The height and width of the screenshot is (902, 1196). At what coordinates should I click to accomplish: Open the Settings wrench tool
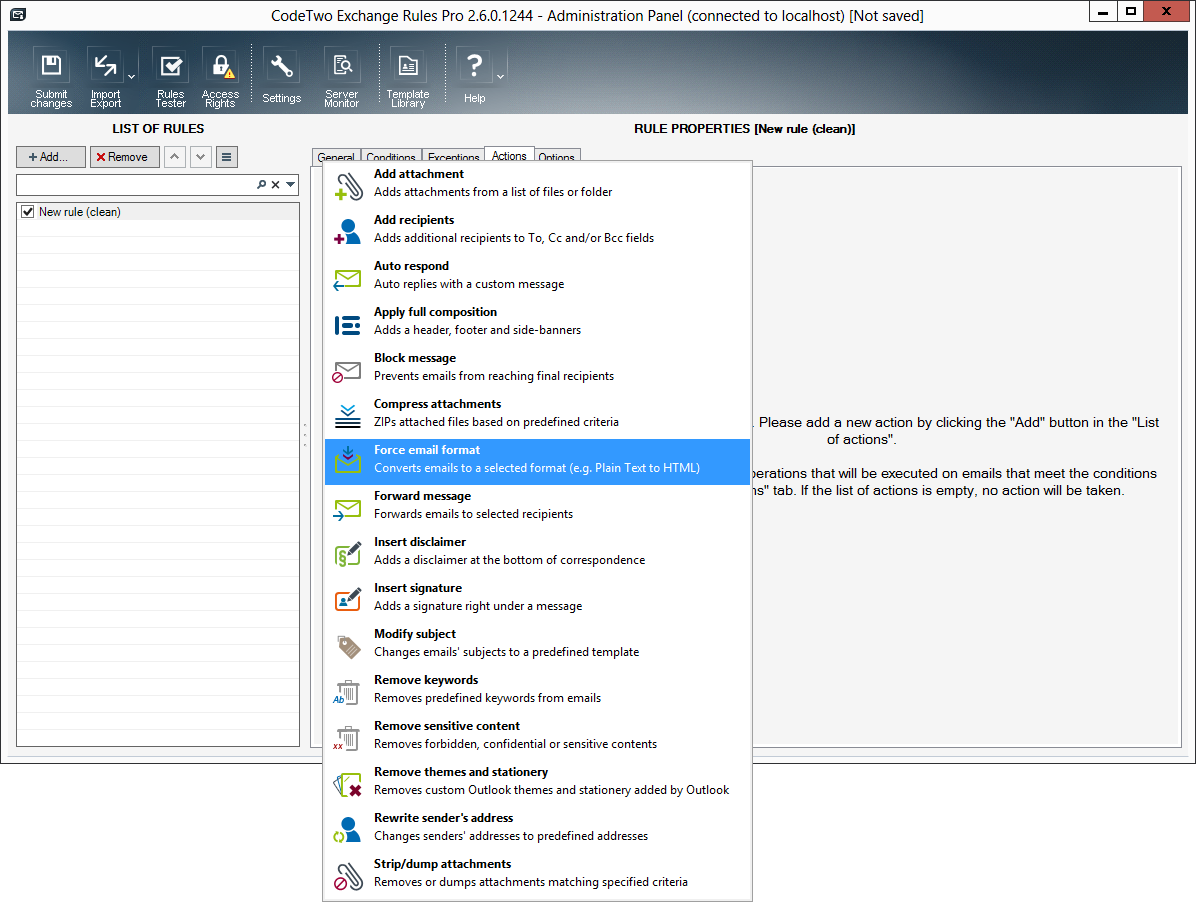pos(281,77)
